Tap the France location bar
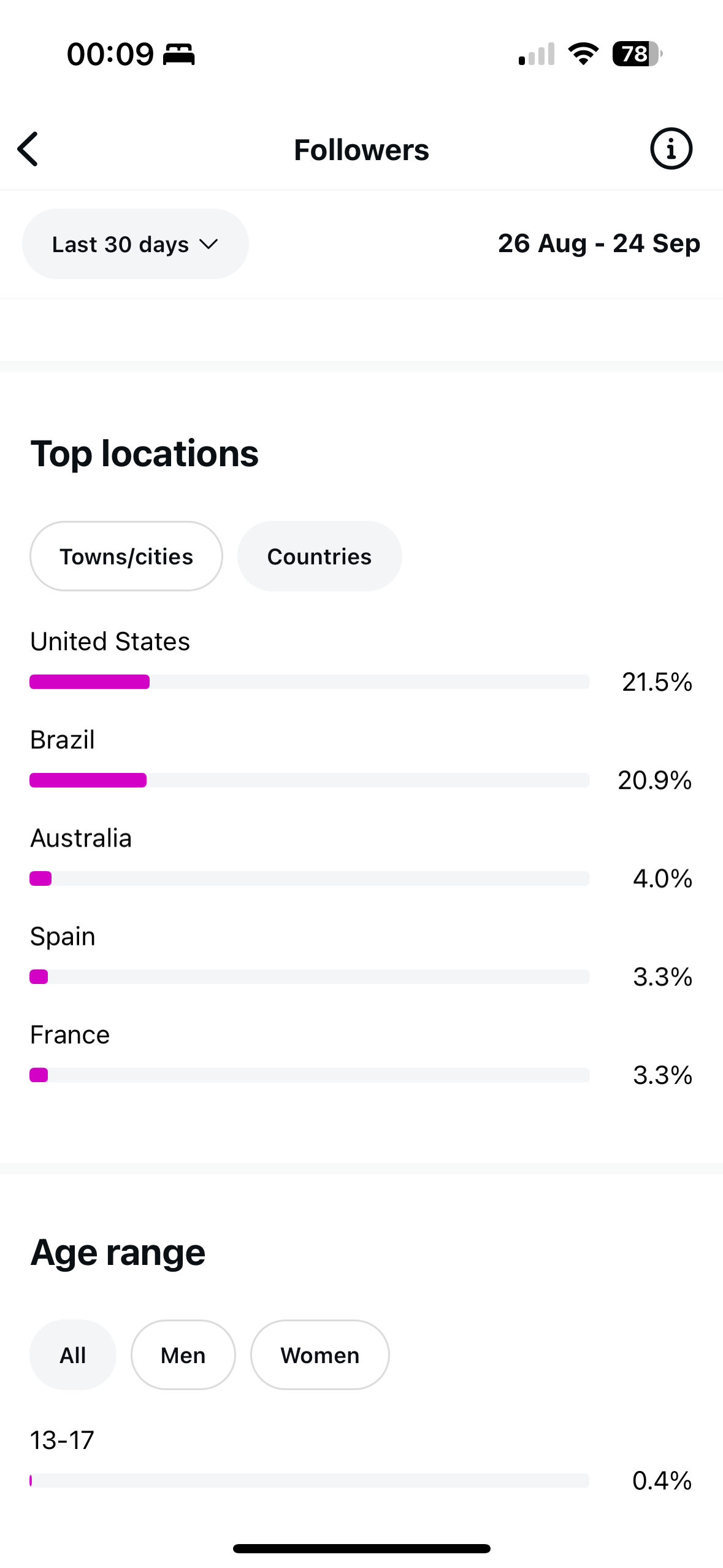This screenshot has width=723, height=1568. [309, 1075]
